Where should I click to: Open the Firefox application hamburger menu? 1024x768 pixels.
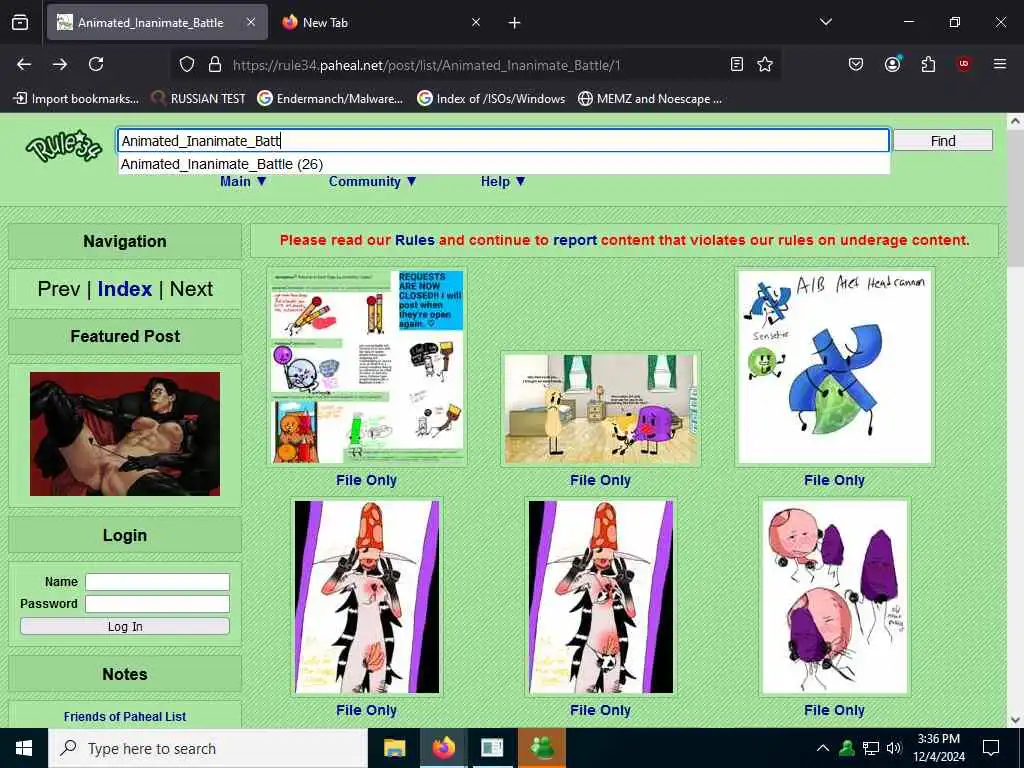(x=1000, y=64)
